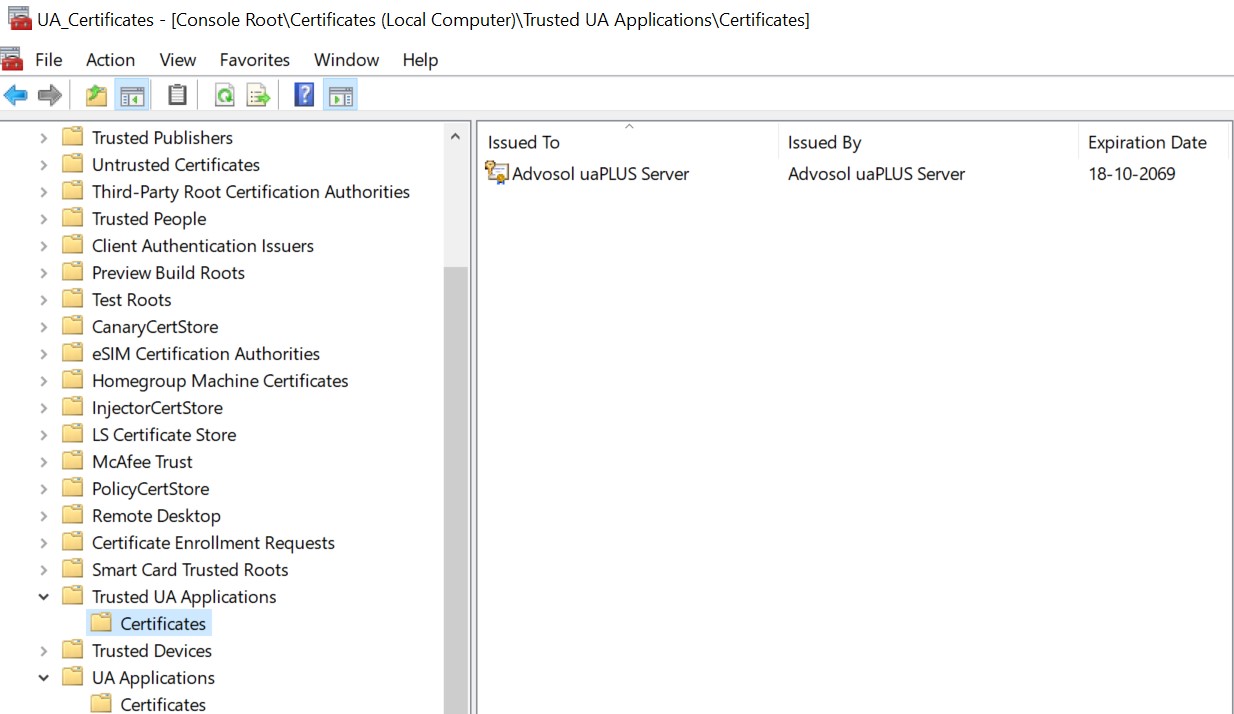
Task: Click the clipboard Paste toolbar icon
Action: pos(177,95)
